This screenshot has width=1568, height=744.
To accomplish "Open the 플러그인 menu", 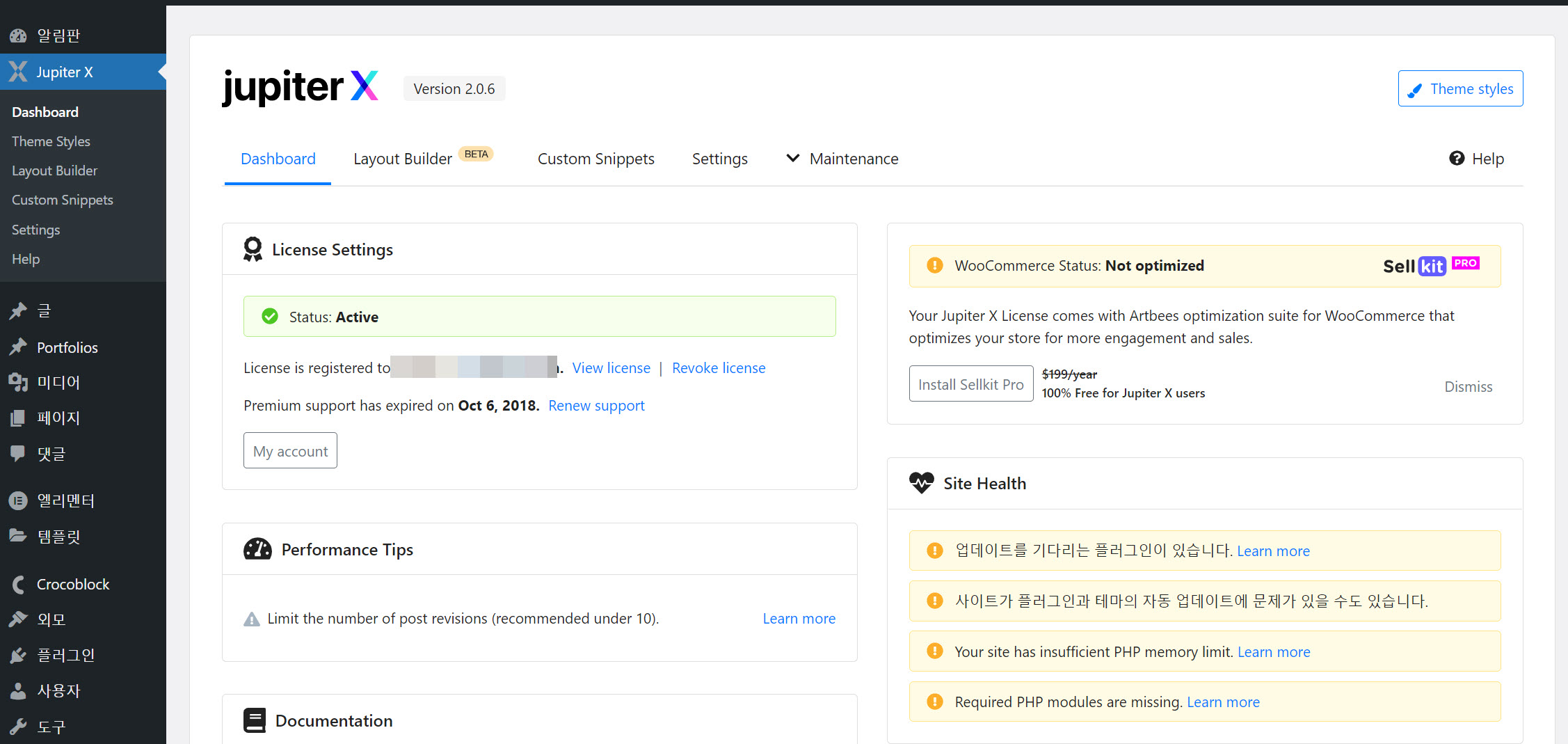I will pyautogui.click(x=67, y=655).
